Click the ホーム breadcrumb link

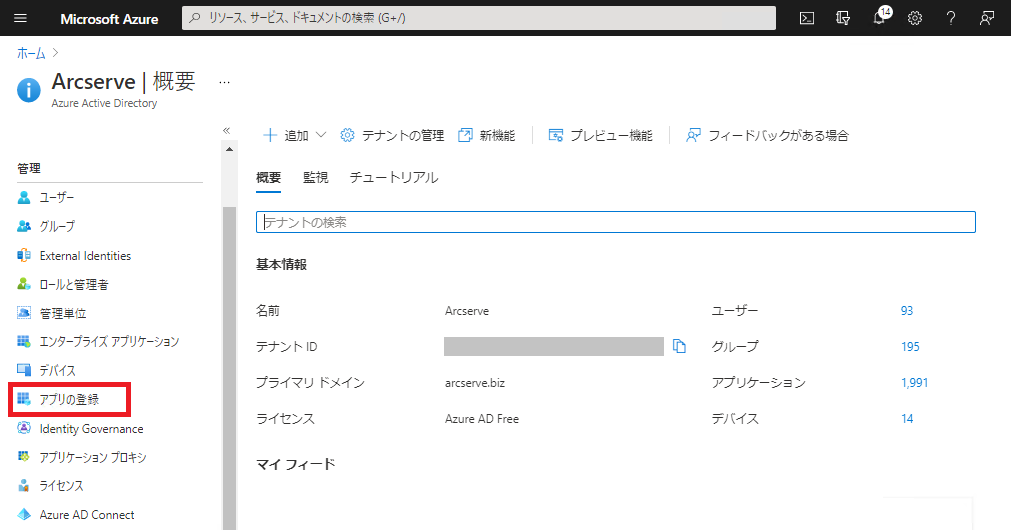(31, 54)
